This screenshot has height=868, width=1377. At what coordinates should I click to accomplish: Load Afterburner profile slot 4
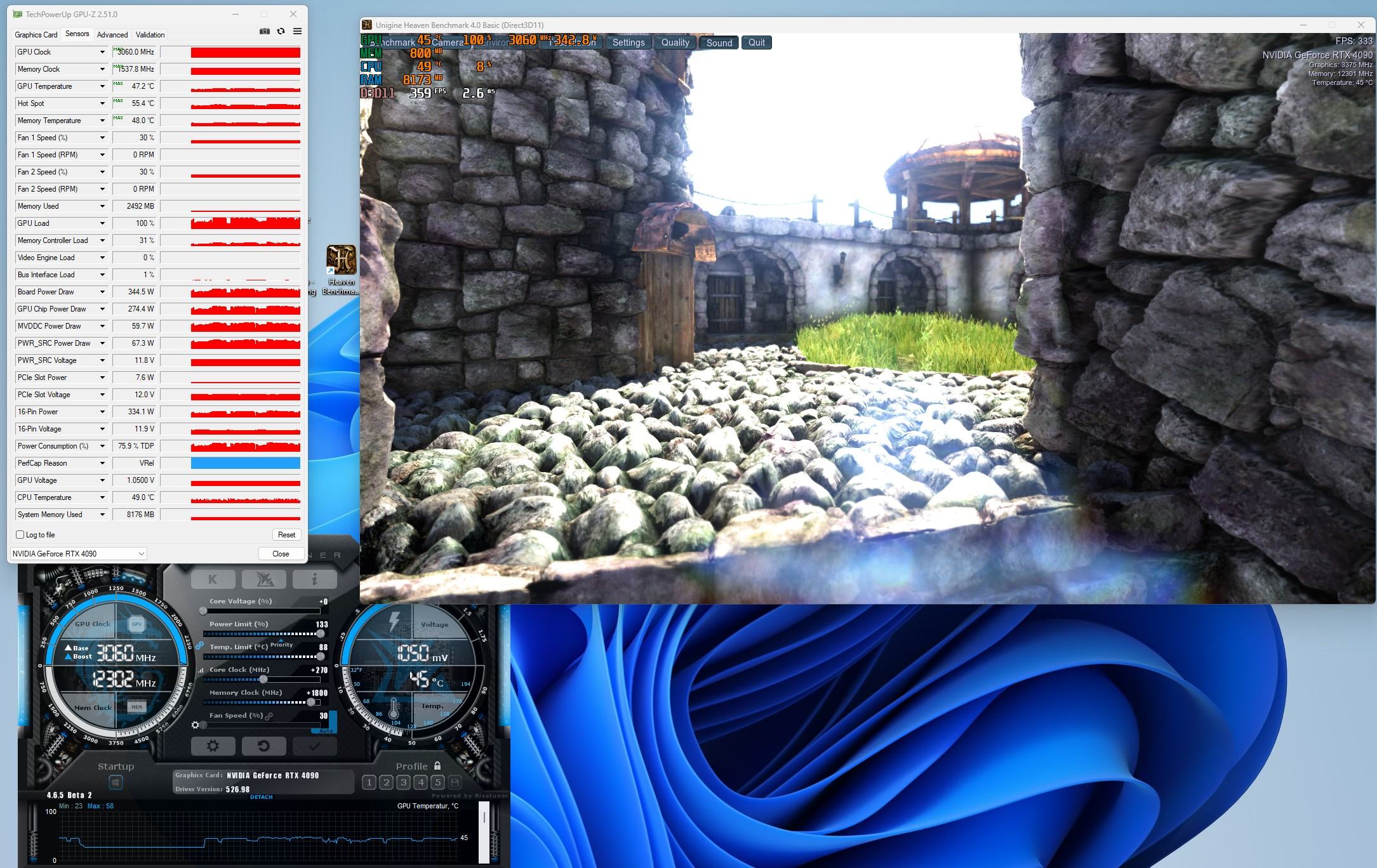pyautogui.click(x=420, y=782)
